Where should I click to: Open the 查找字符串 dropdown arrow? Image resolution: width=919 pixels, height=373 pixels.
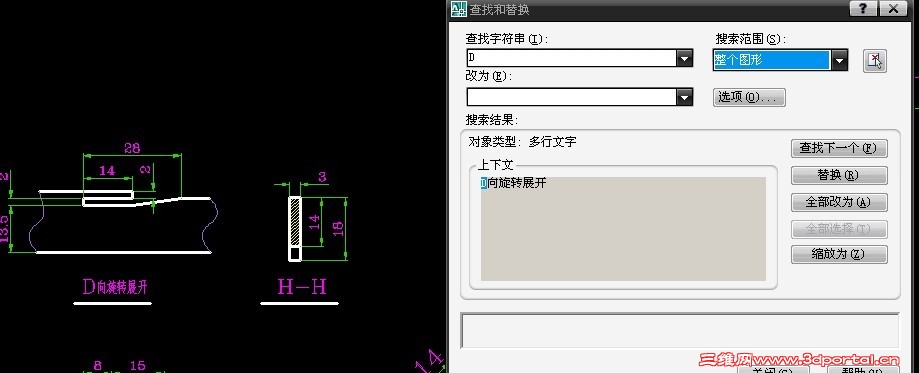point(685,59)
